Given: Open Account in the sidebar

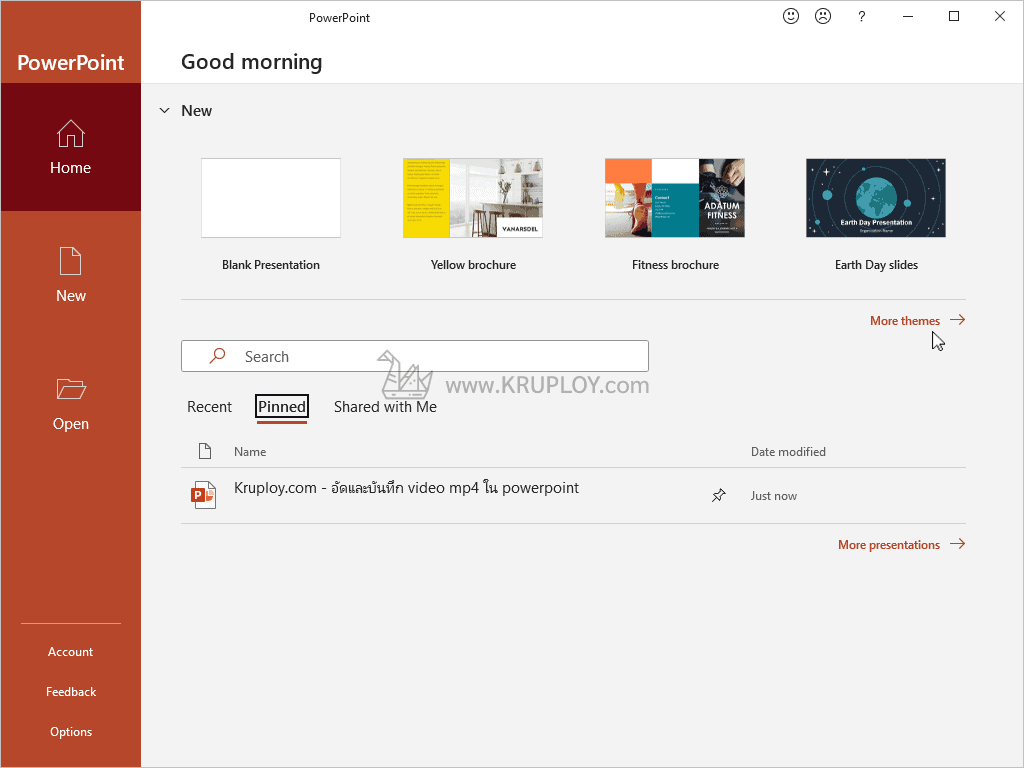Looking at the screenshot, I should [x=71, y=652].
